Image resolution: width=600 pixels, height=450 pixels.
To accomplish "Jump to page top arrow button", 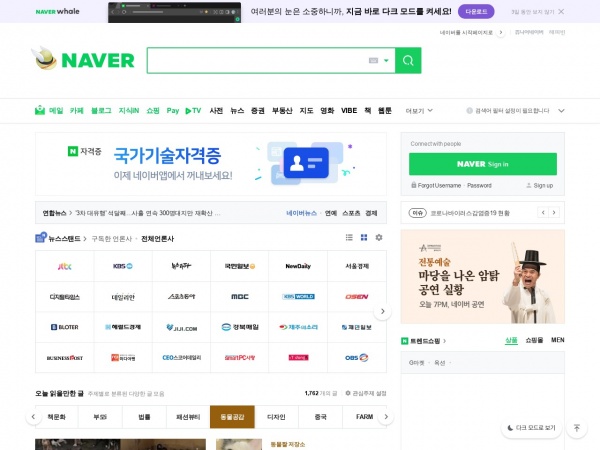I will [x=576, y=428].
